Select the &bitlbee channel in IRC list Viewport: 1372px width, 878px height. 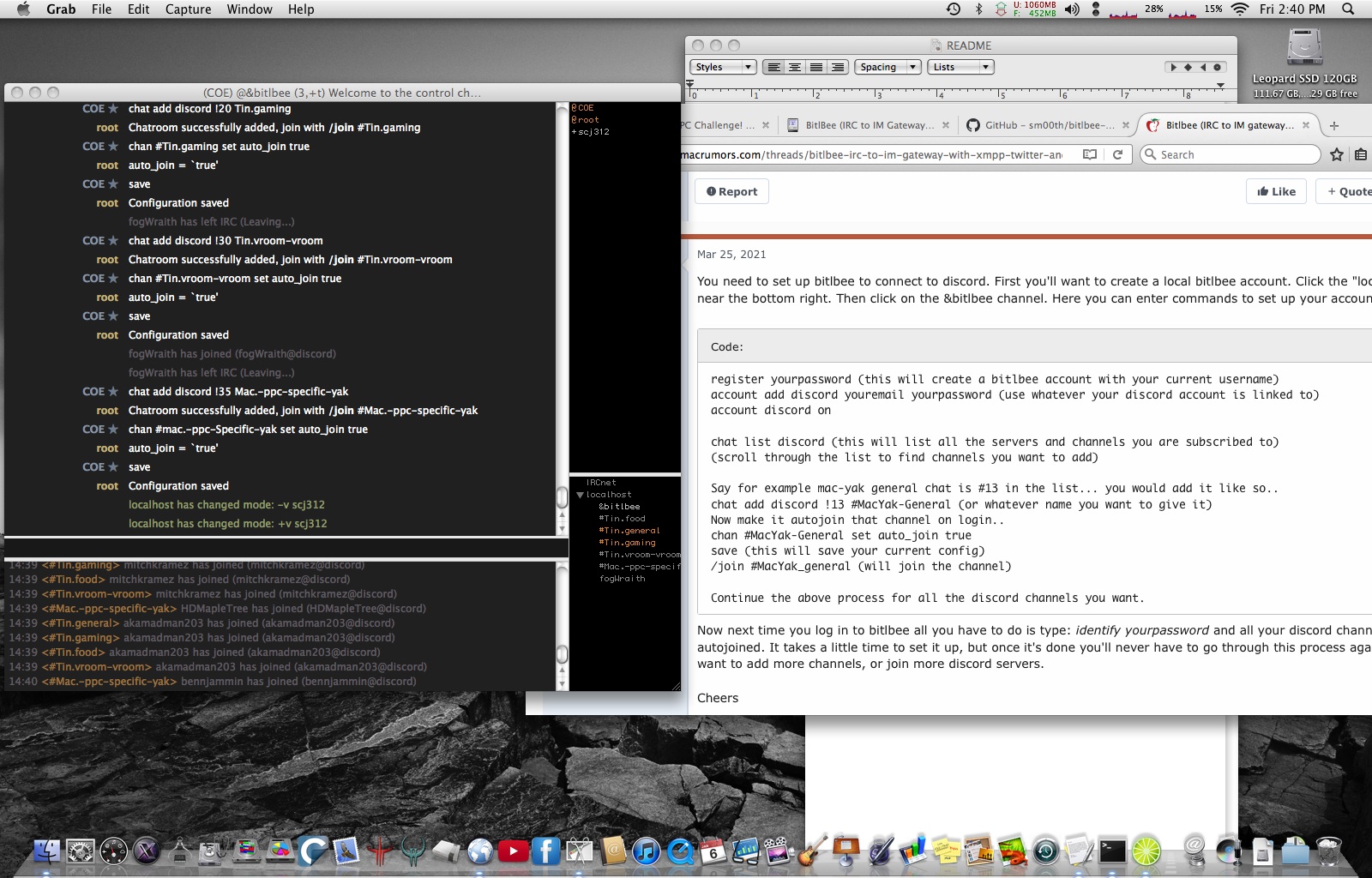[x=619, y=507]
